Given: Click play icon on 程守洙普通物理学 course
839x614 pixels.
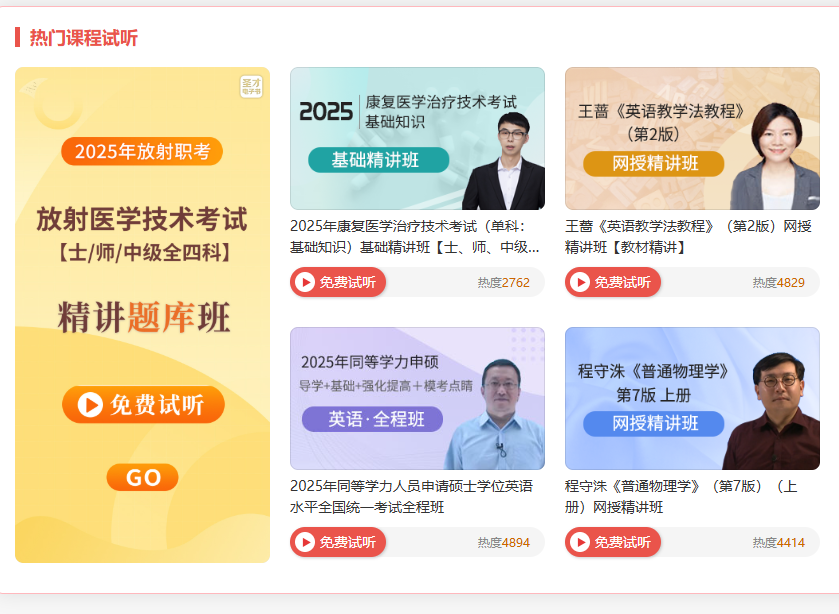Looking at the screenshot, I should tap(580, 543).
